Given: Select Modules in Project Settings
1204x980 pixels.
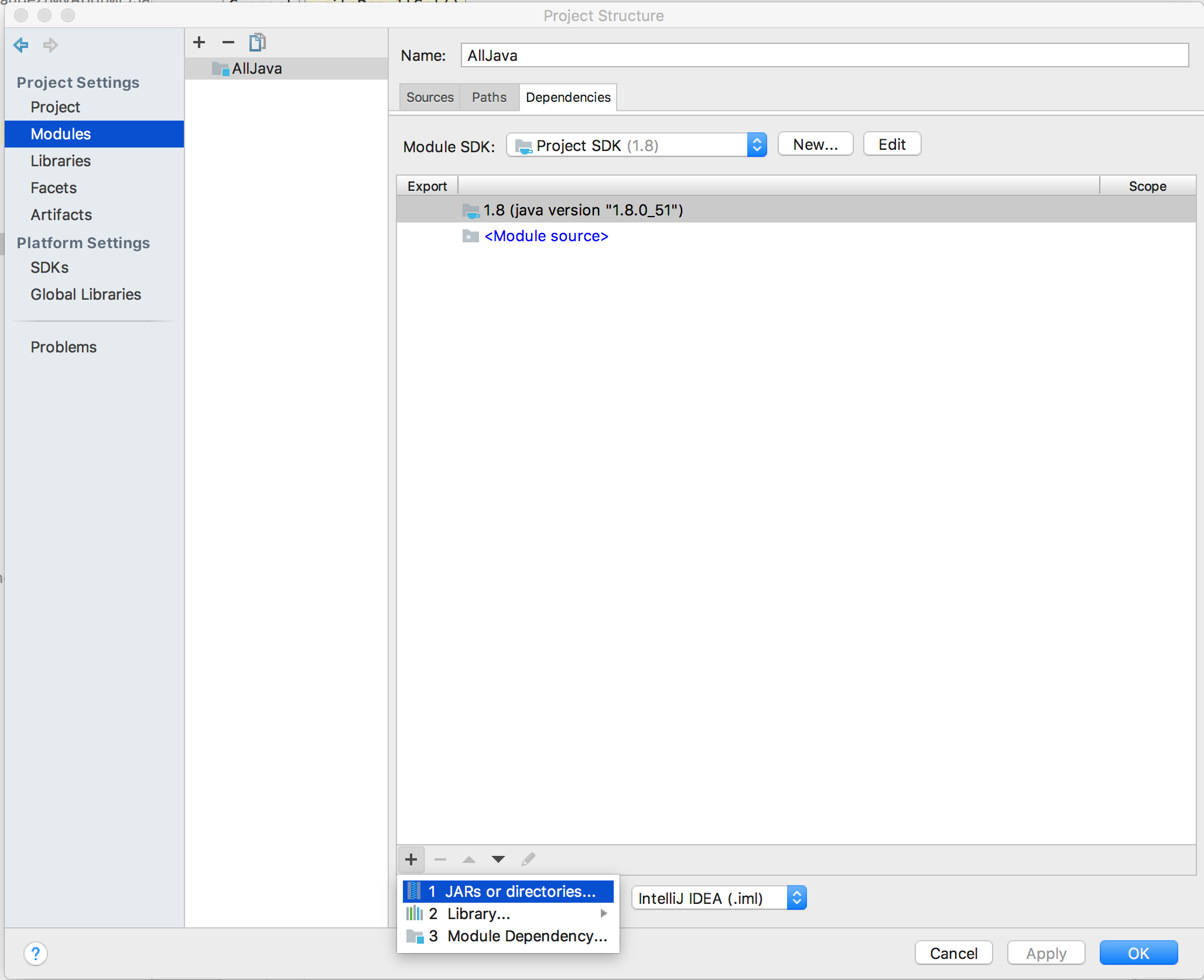Looking at the screenshot, I should pyautogui.click(x=94, y=134).
